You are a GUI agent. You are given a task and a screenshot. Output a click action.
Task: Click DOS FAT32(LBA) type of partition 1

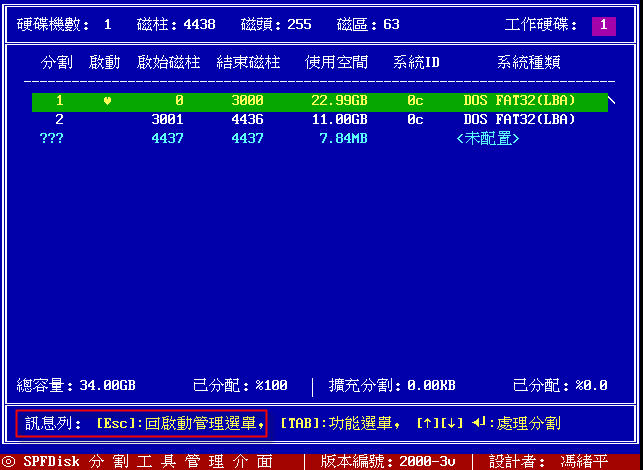(520, 101)
